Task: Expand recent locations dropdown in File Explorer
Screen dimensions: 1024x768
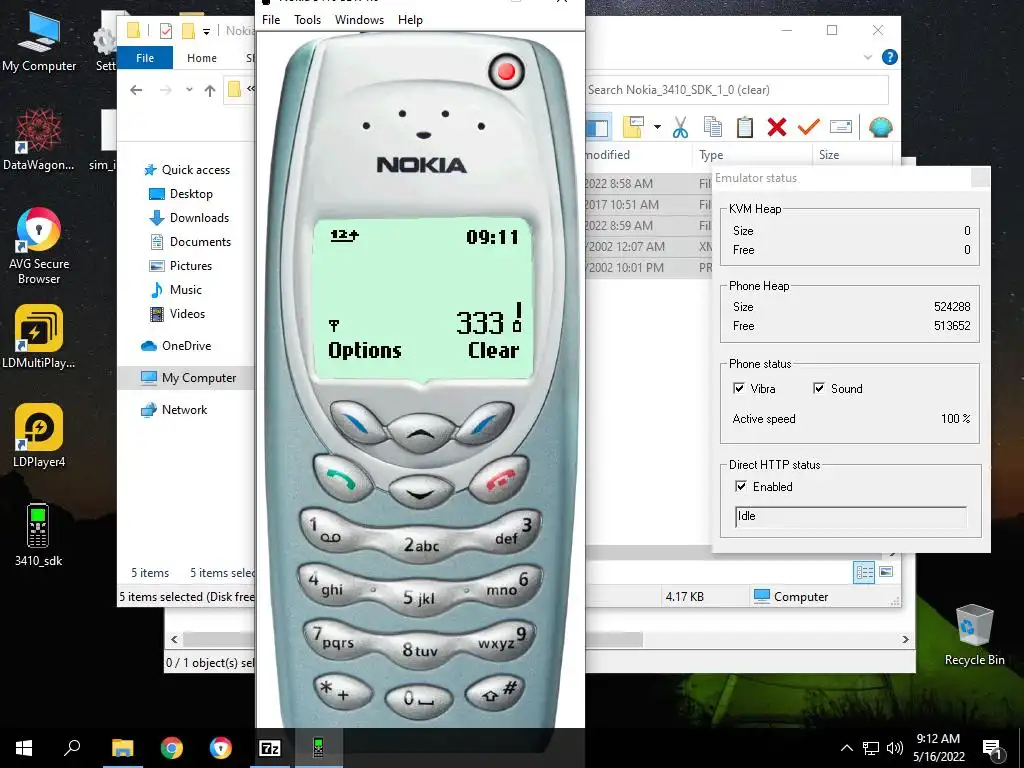Action: coord(189,89)
